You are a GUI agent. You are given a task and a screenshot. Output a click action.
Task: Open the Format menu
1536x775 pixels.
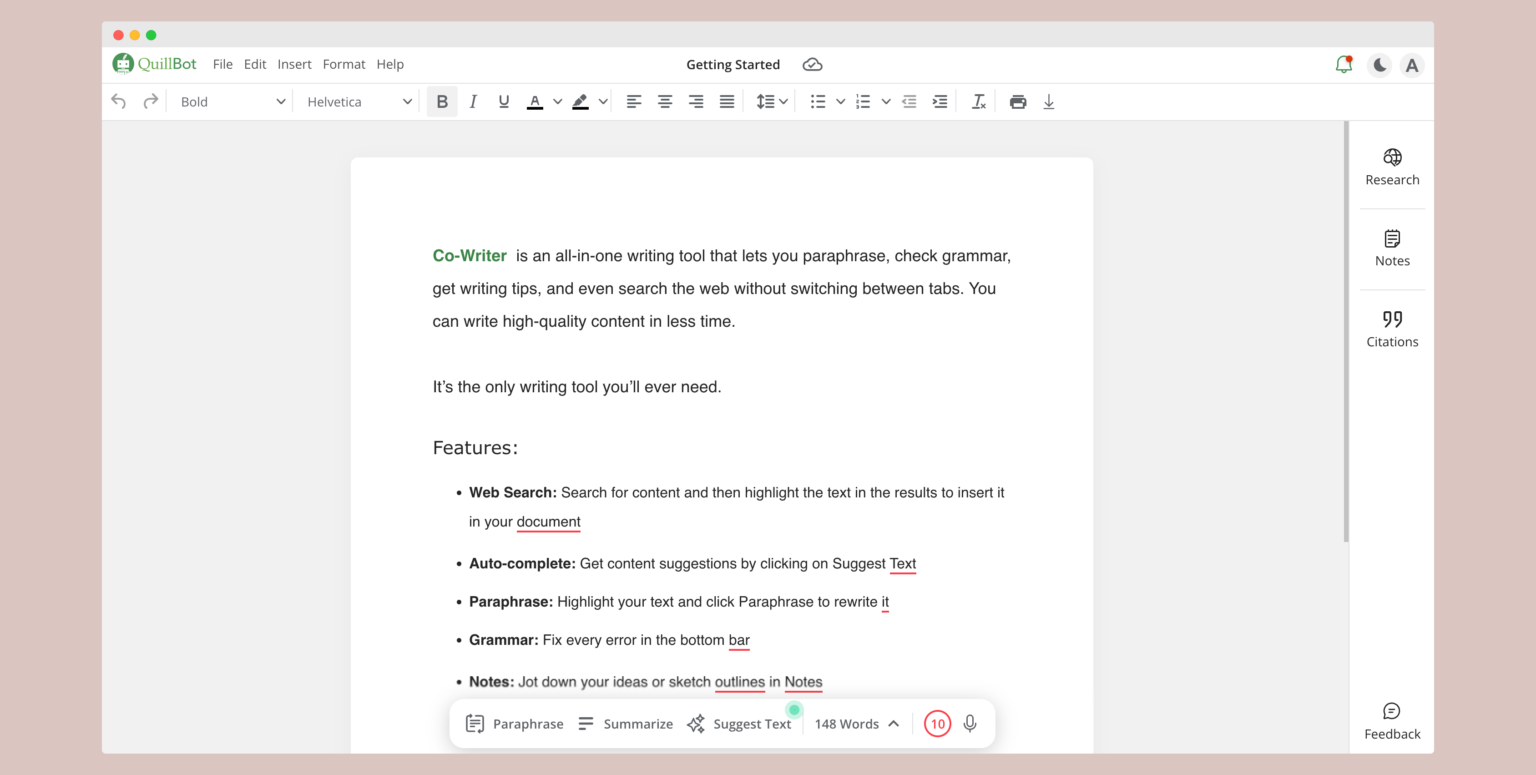(344, 64)
